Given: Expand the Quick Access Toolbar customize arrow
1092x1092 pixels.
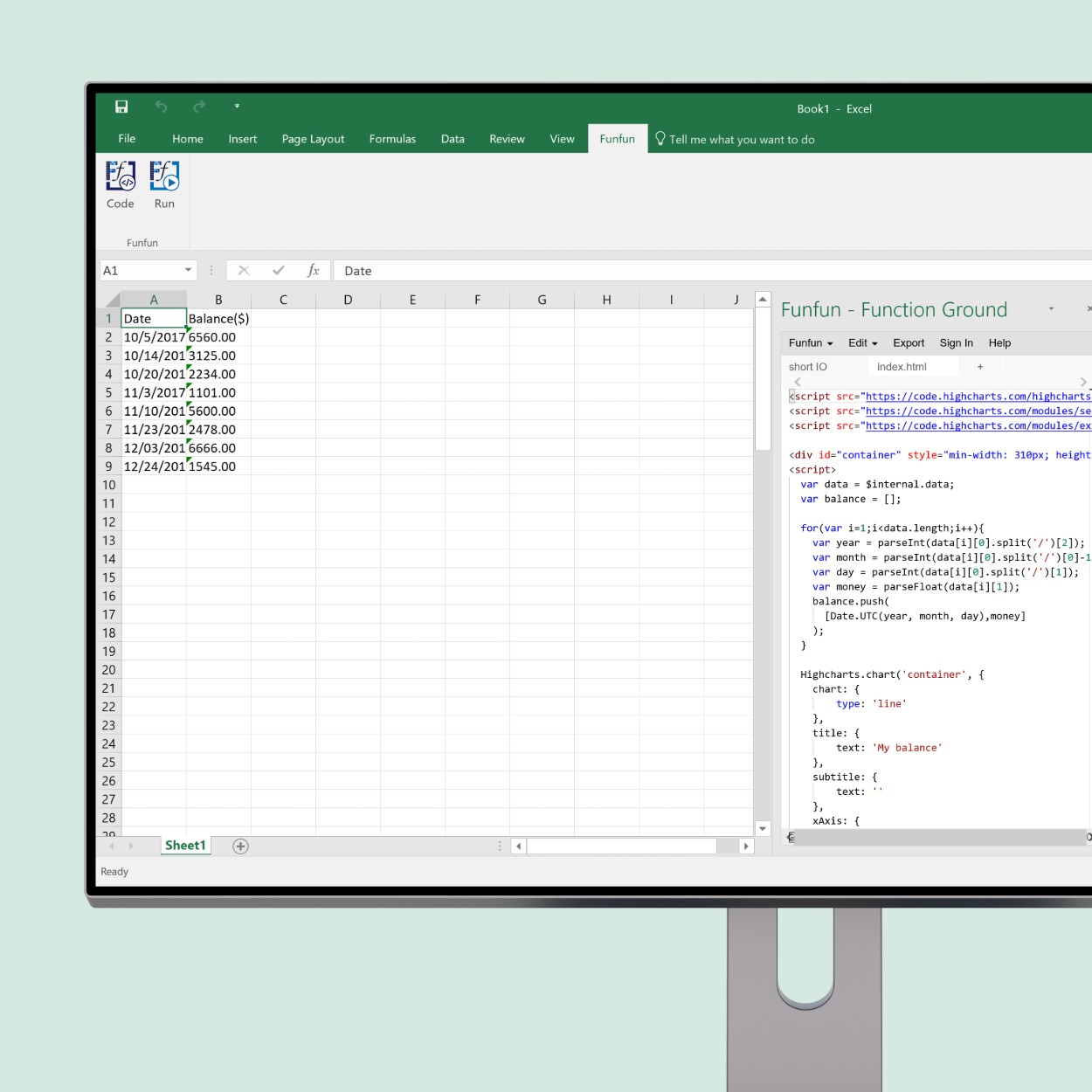Looking at the screenshot, I should tap(237, 107).
